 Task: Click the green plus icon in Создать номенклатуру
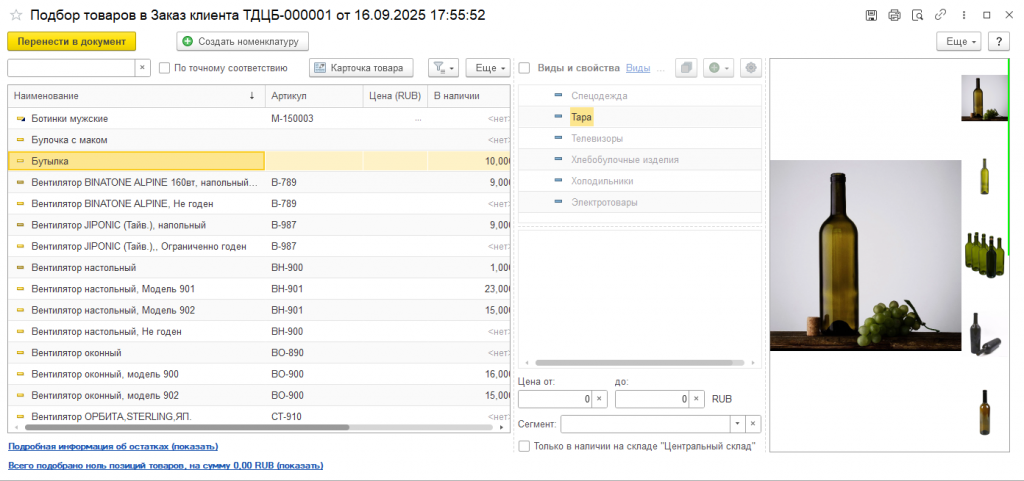click(188, 41)
